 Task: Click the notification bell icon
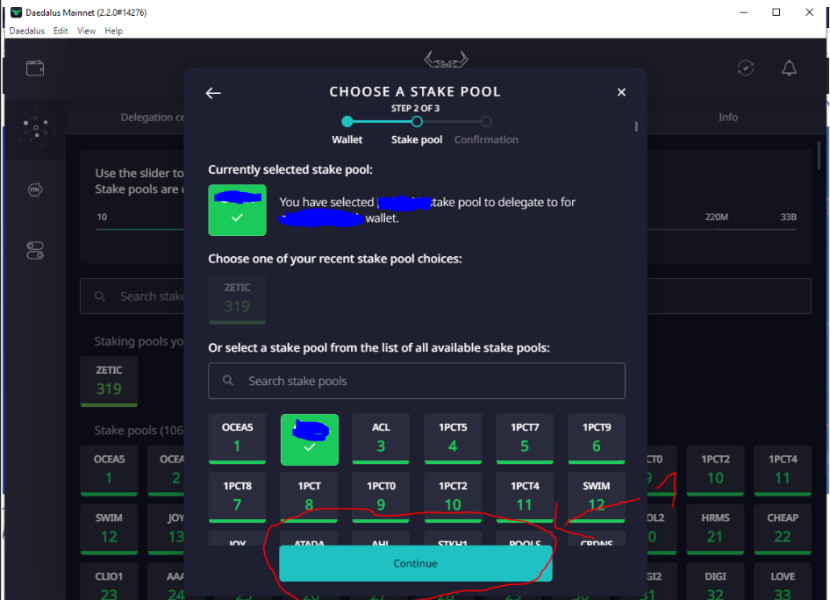click(789, 68)
